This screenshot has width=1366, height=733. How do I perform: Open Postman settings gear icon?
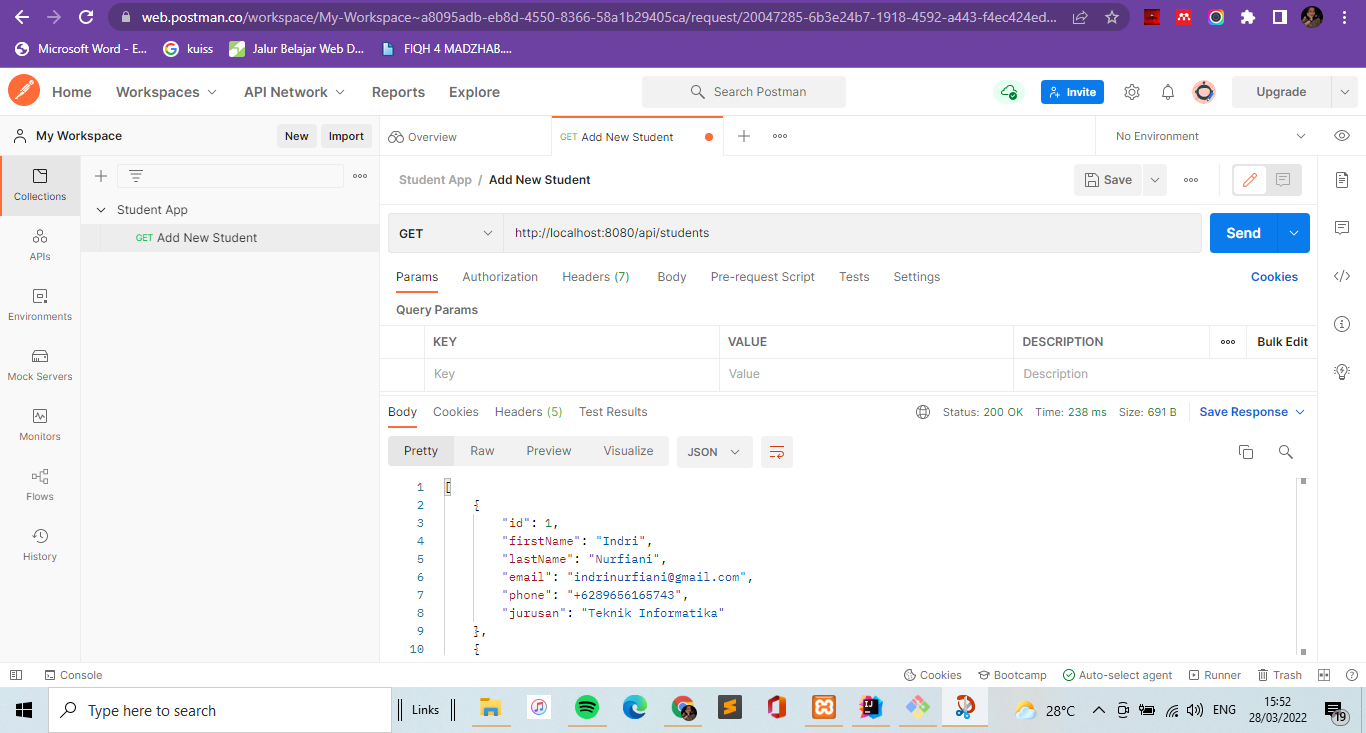[x=1131, y=91]
